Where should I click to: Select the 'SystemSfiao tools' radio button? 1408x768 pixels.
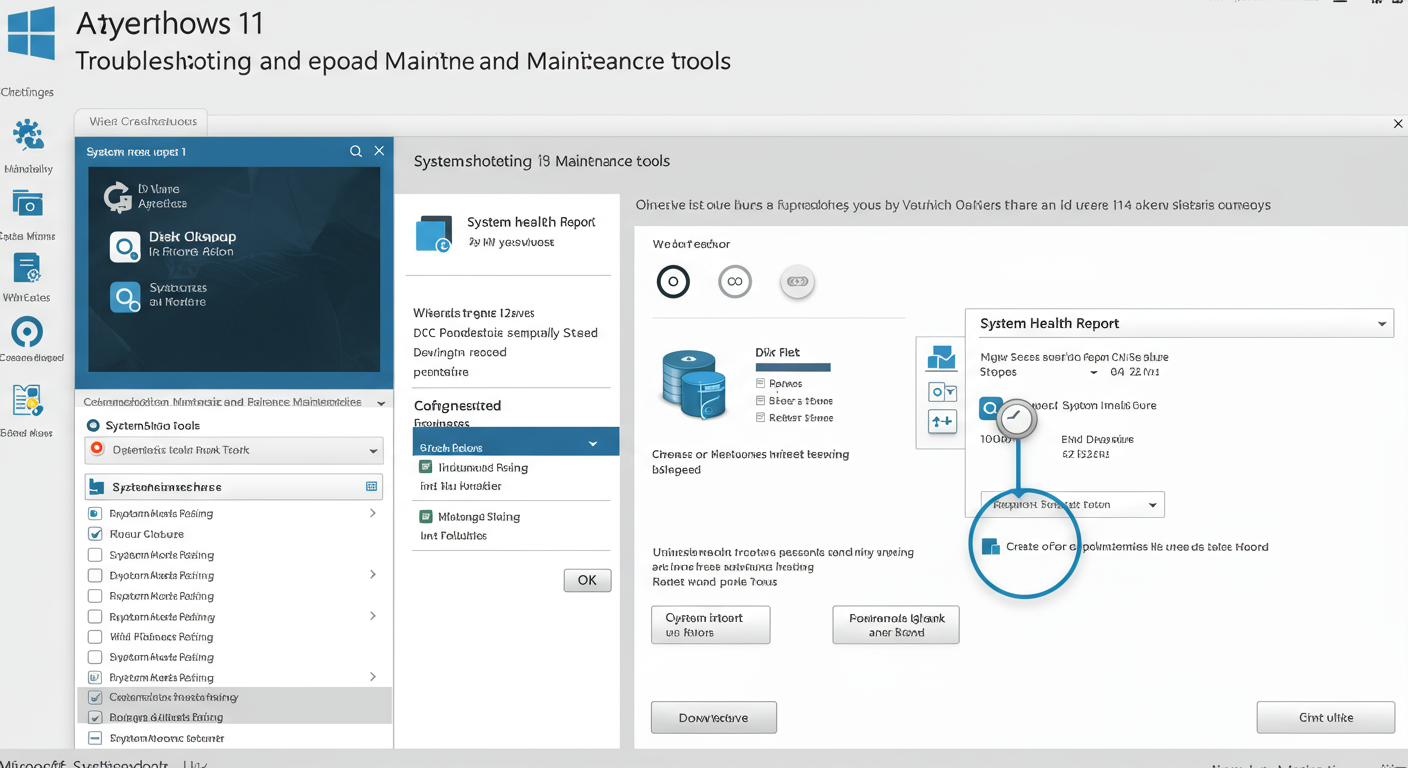(93, 426)
